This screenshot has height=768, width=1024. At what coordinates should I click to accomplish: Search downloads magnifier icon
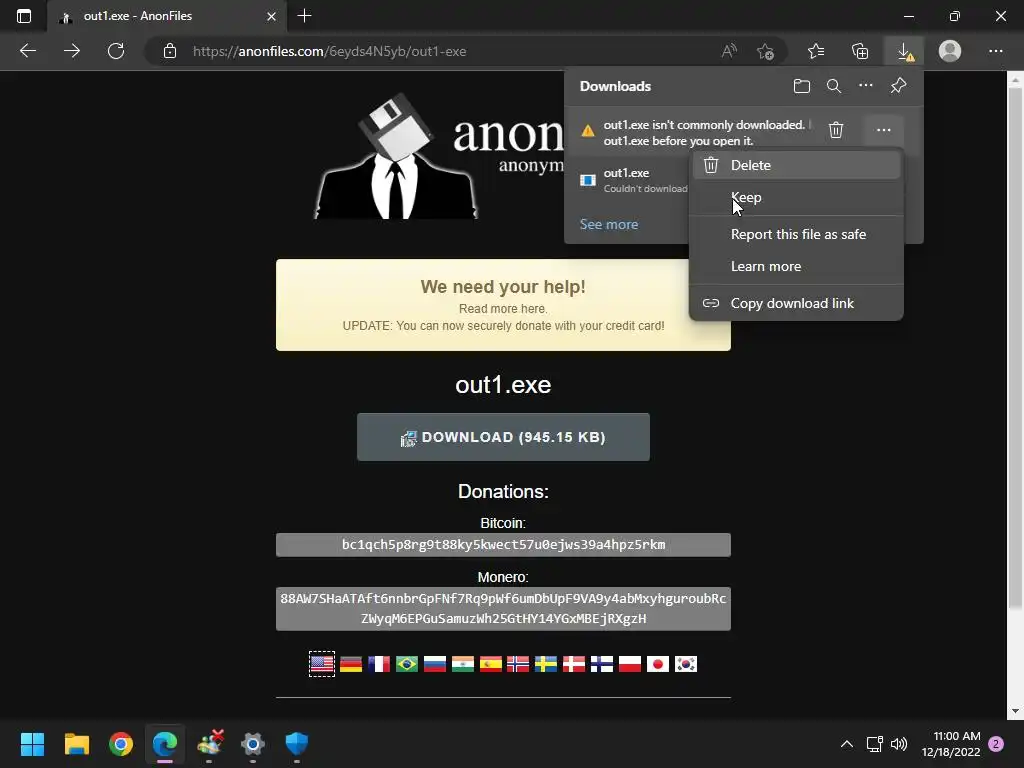point(834,86)
